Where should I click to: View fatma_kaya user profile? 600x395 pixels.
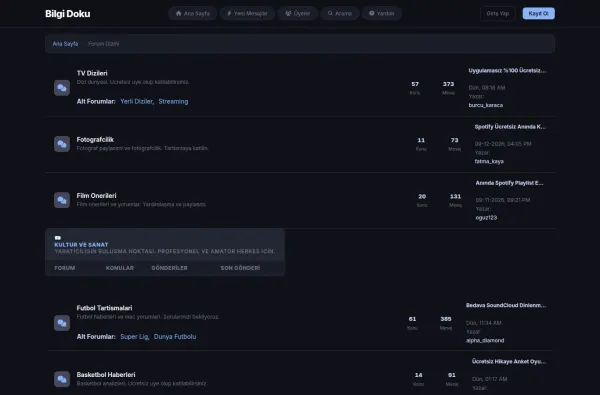[x=489, y=162]
